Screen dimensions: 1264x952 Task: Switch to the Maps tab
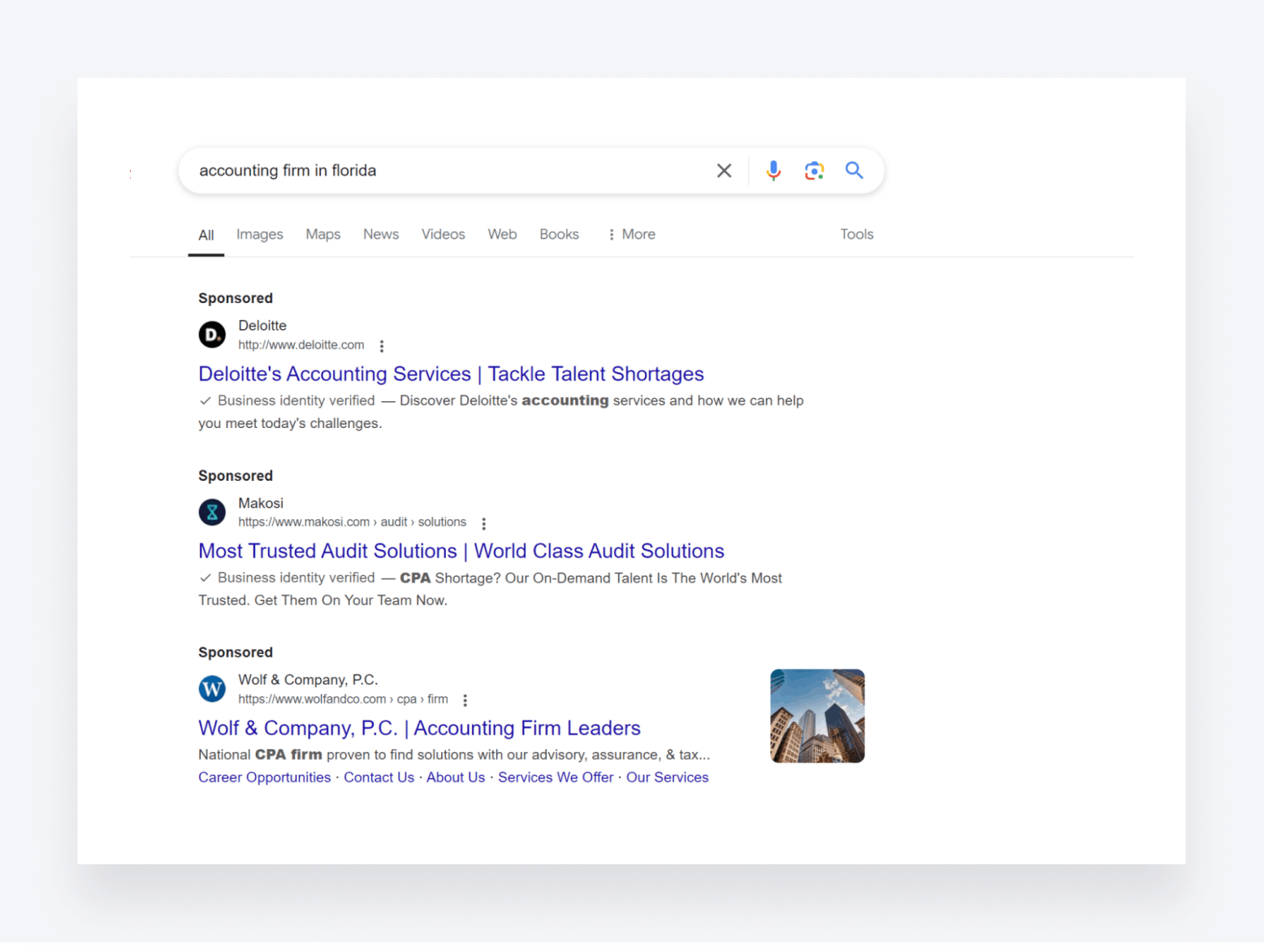coord(323,235)
